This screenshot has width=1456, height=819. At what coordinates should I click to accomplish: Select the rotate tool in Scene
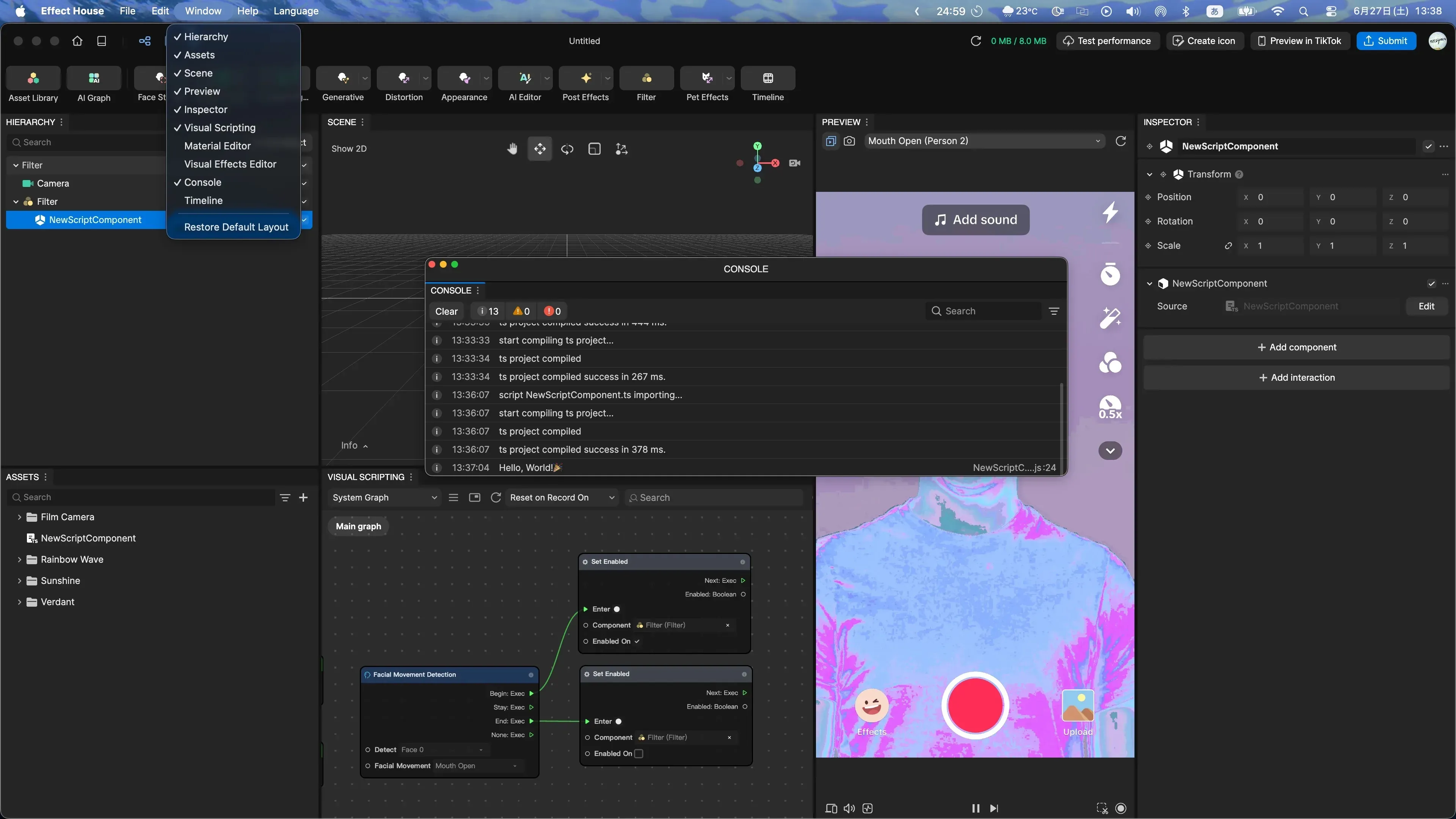point(567,149)
